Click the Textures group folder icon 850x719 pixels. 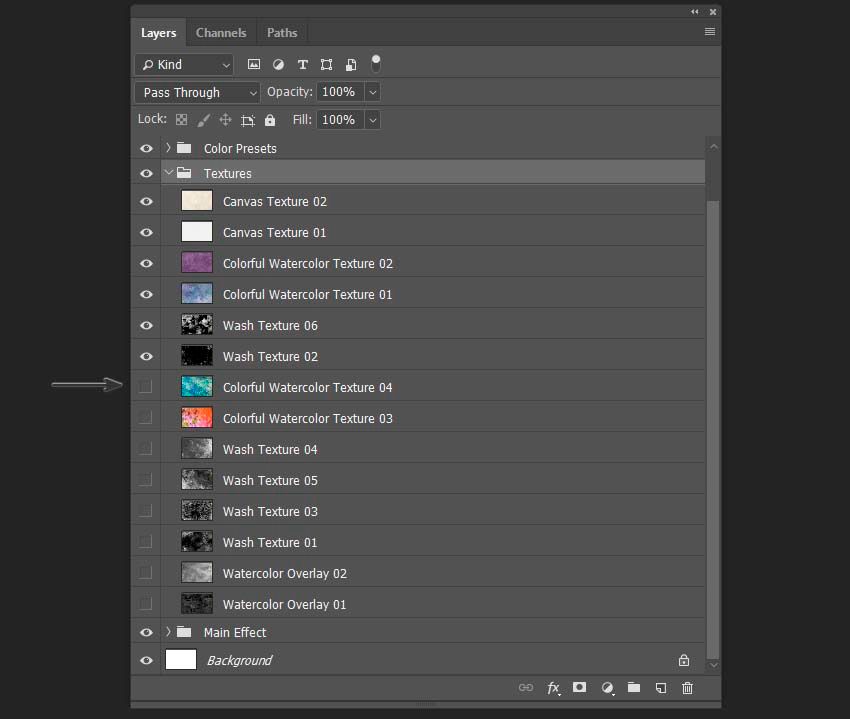184,173
